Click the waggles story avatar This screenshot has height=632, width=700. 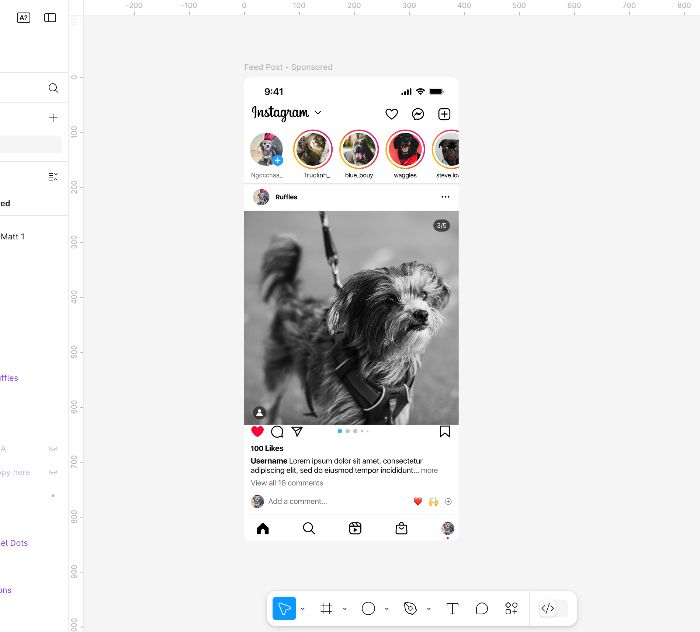coord(405,150)
